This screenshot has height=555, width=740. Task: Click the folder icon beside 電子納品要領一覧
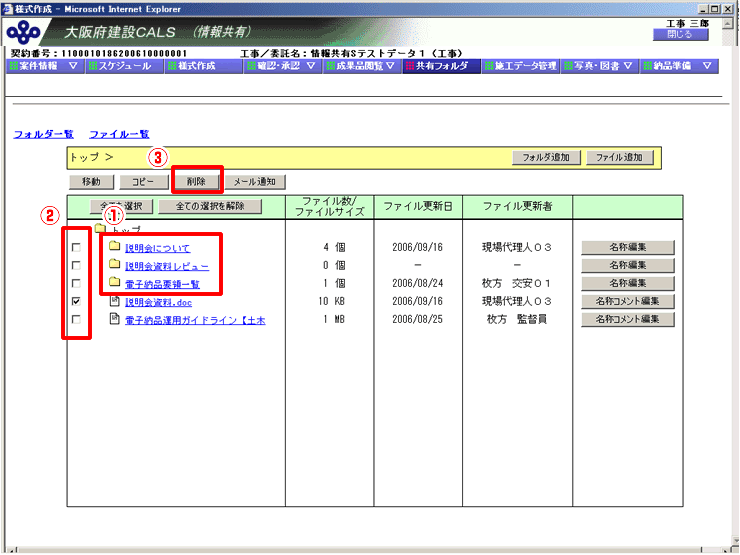[115, 282]
